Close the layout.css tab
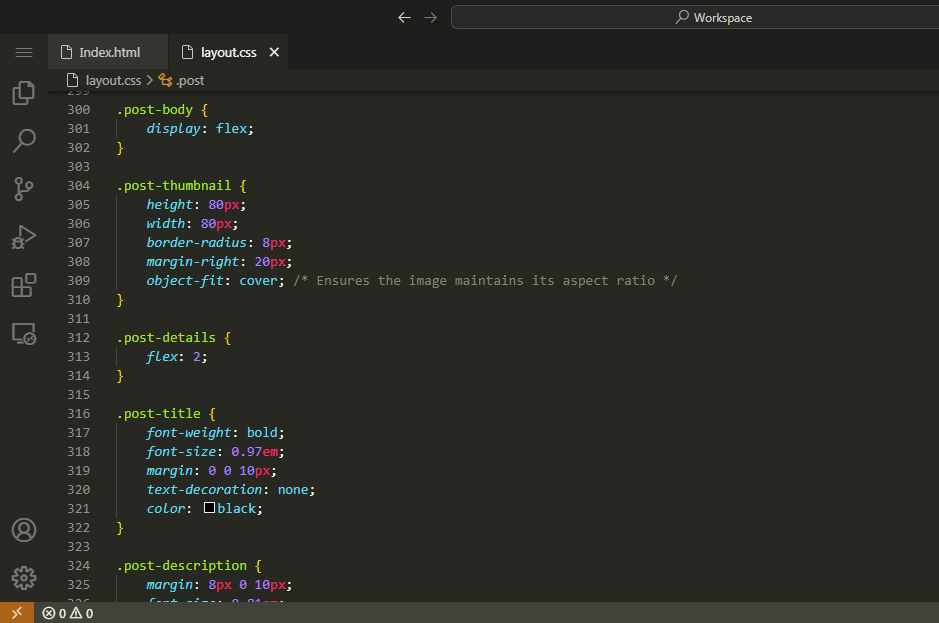This screenshot has height=623, width=939. tap(275, 52)
